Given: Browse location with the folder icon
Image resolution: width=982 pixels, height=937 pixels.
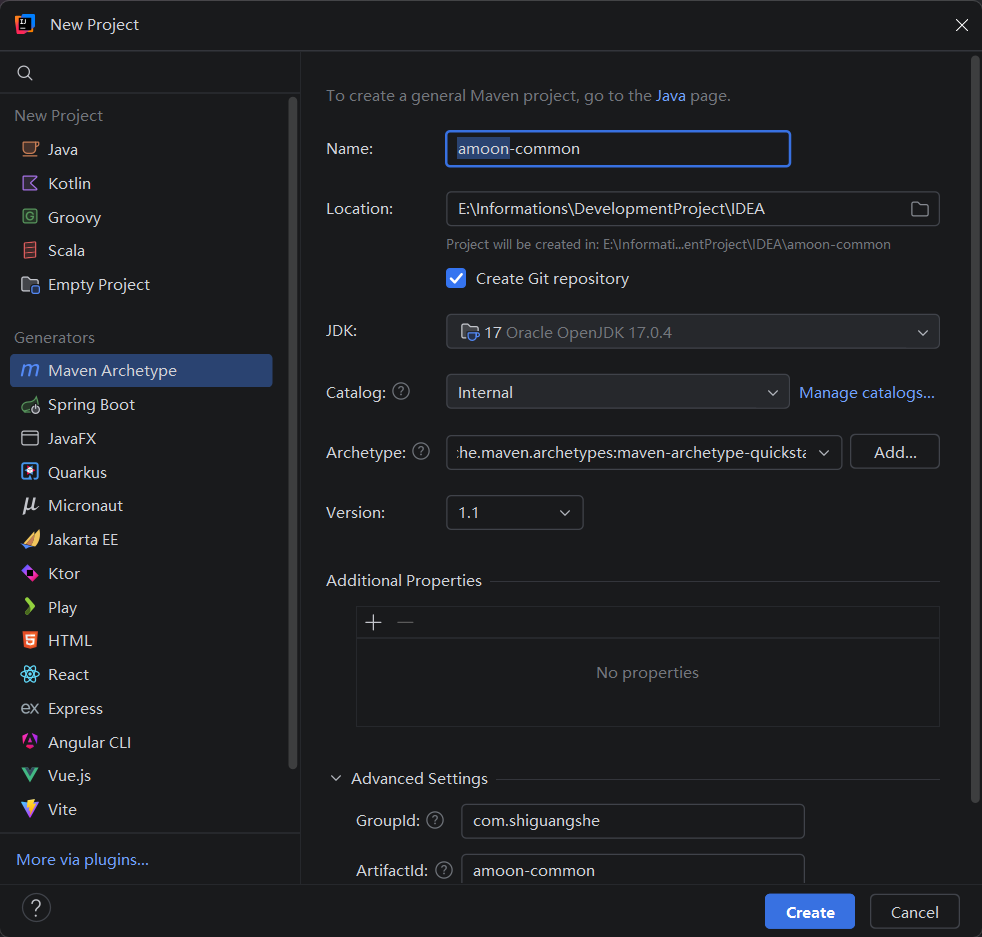Looking at the screenshot, I should (x=919, y=209).
